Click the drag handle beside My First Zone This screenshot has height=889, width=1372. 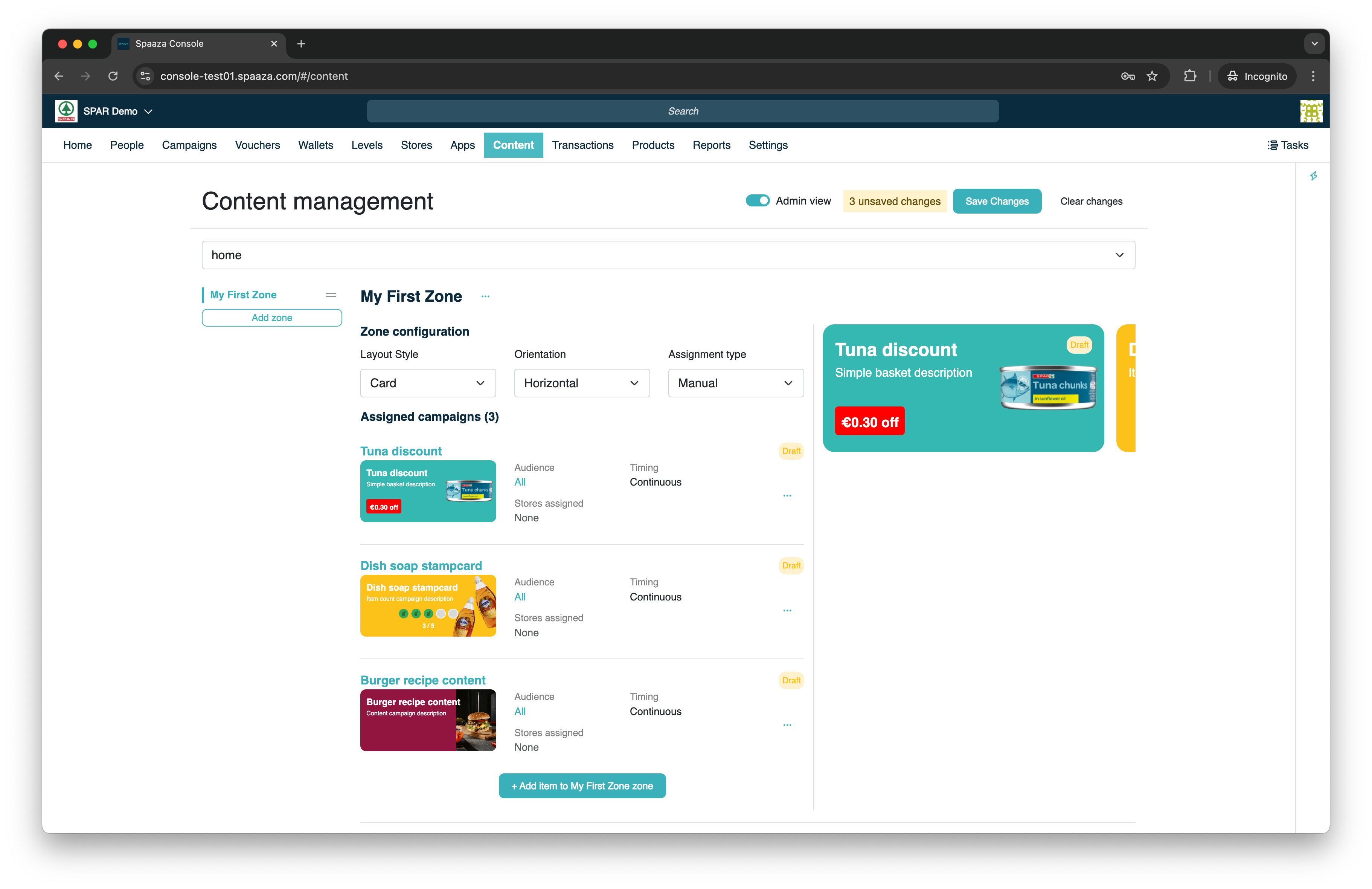(331, 295)
